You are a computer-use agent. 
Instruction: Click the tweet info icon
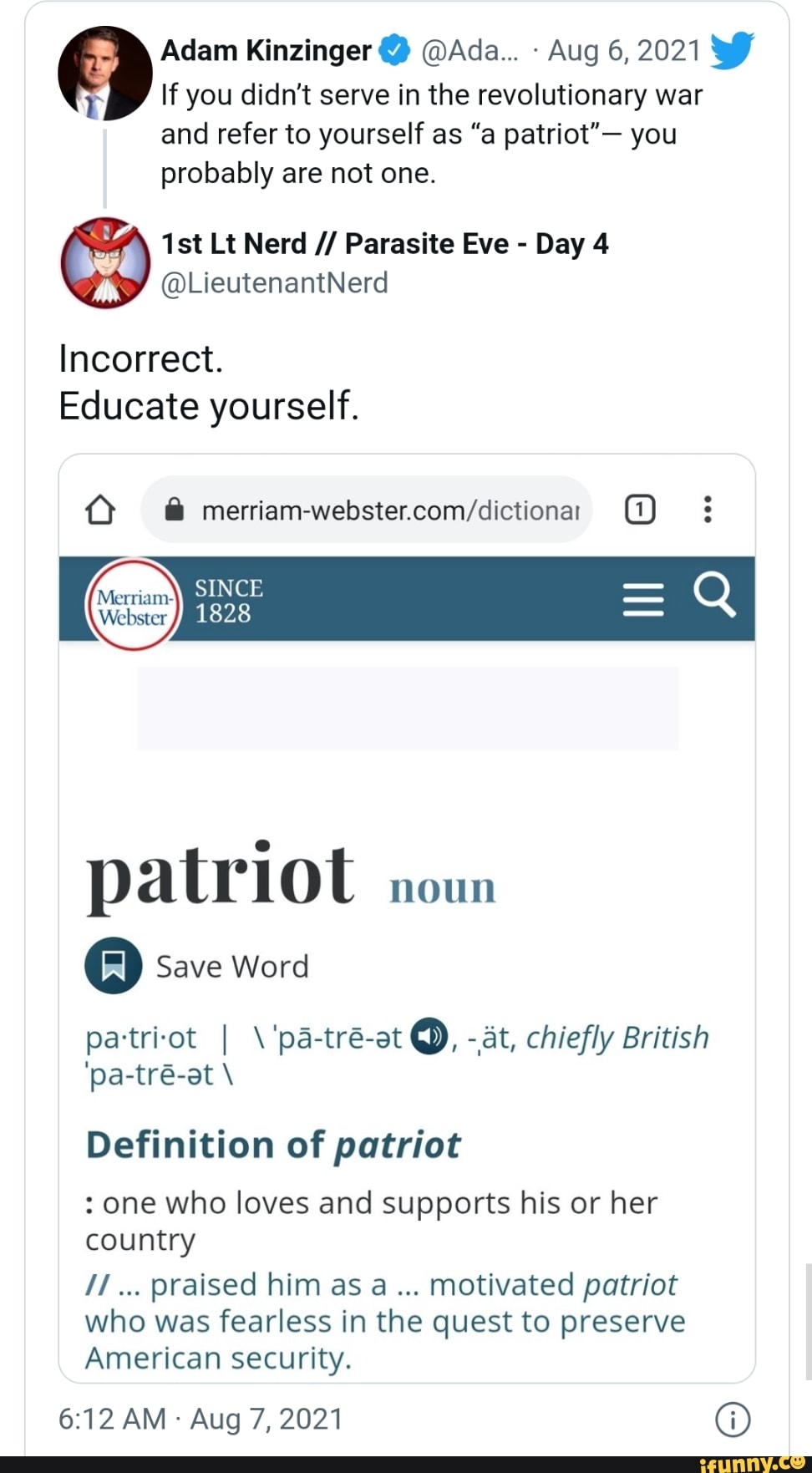coord(733,1420)
